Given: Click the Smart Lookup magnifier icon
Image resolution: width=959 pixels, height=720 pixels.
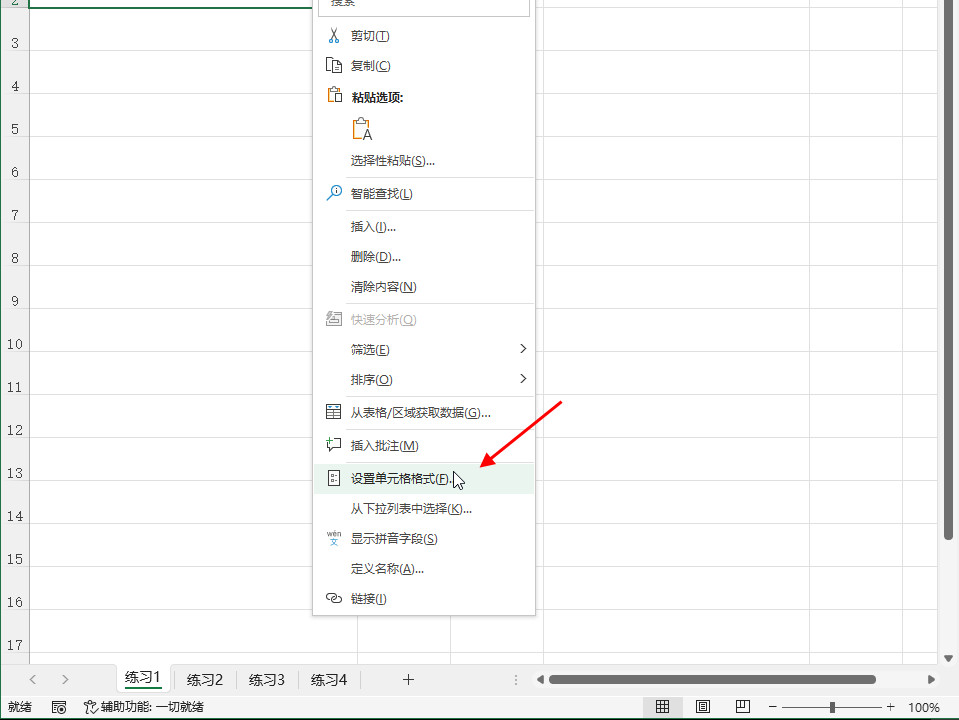Looking at the screenshot, I should point(334,193).
